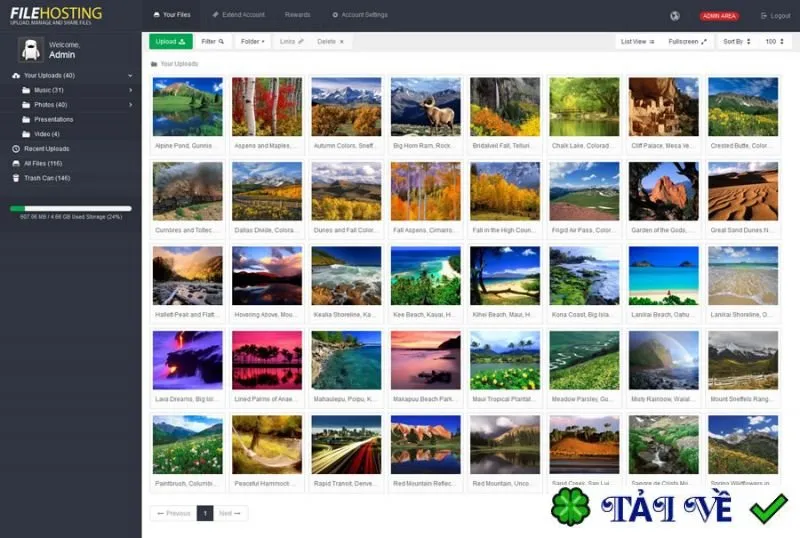800x538 pixels.
Task: Click the Next pagination button
Action: coord(230,513)
